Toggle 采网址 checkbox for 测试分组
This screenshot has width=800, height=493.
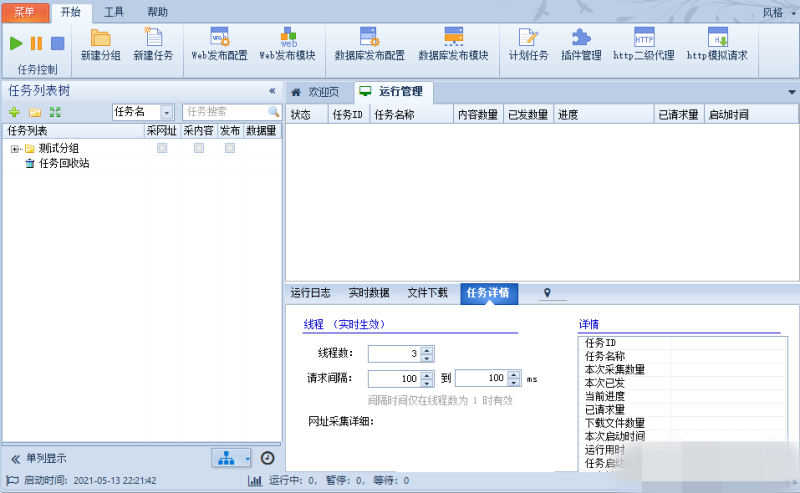tap(162, 148)
